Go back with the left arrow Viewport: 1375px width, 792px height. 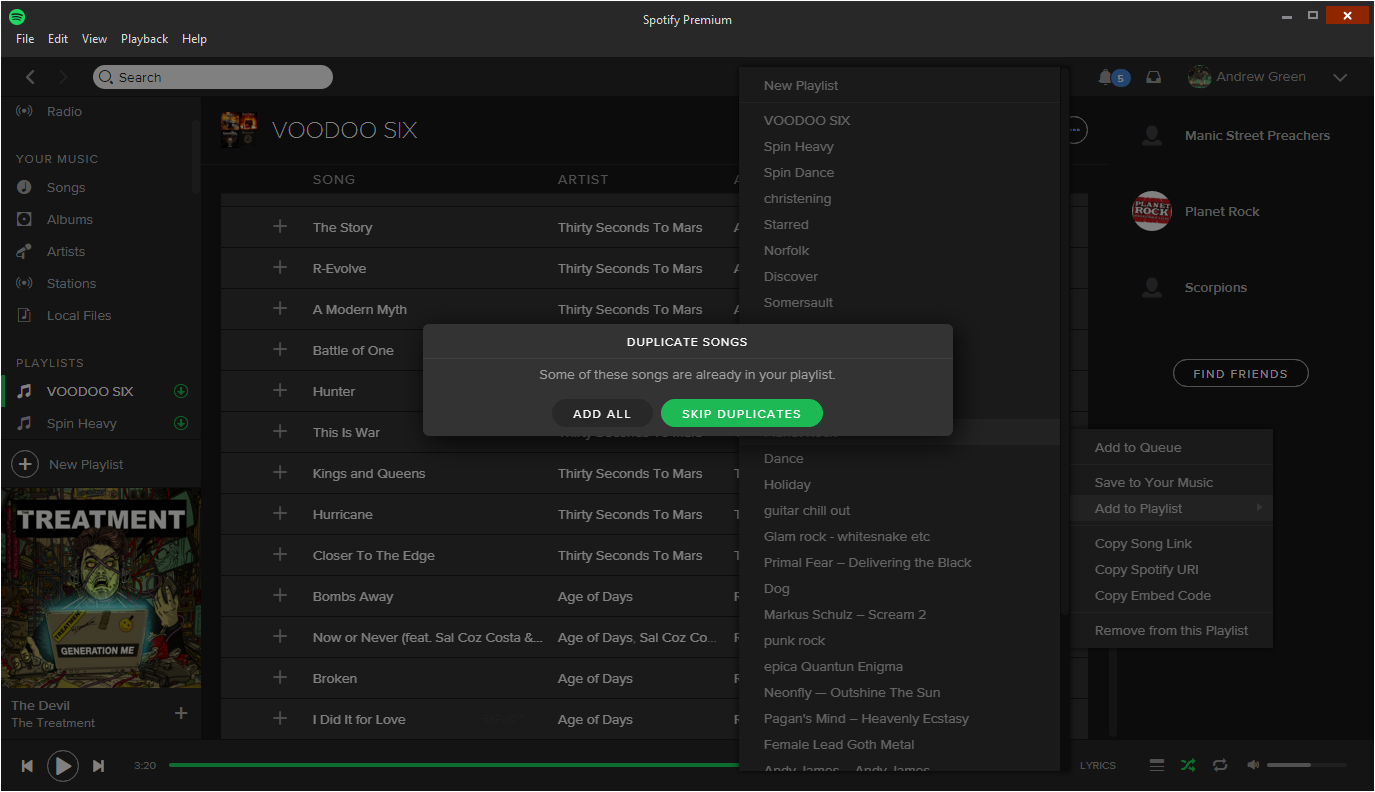click(x=30, y=77)
